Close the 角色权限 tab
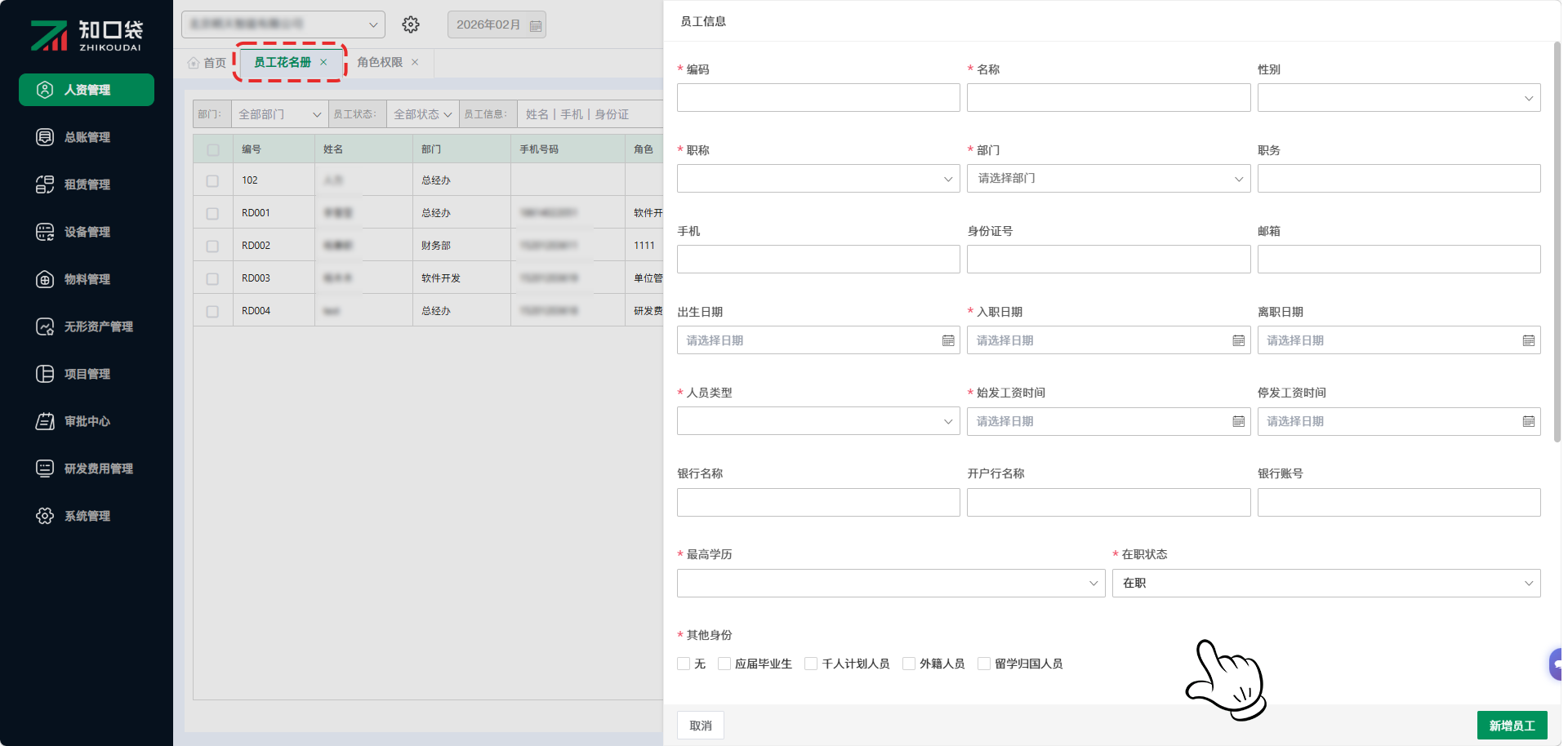 pos(415,62)
